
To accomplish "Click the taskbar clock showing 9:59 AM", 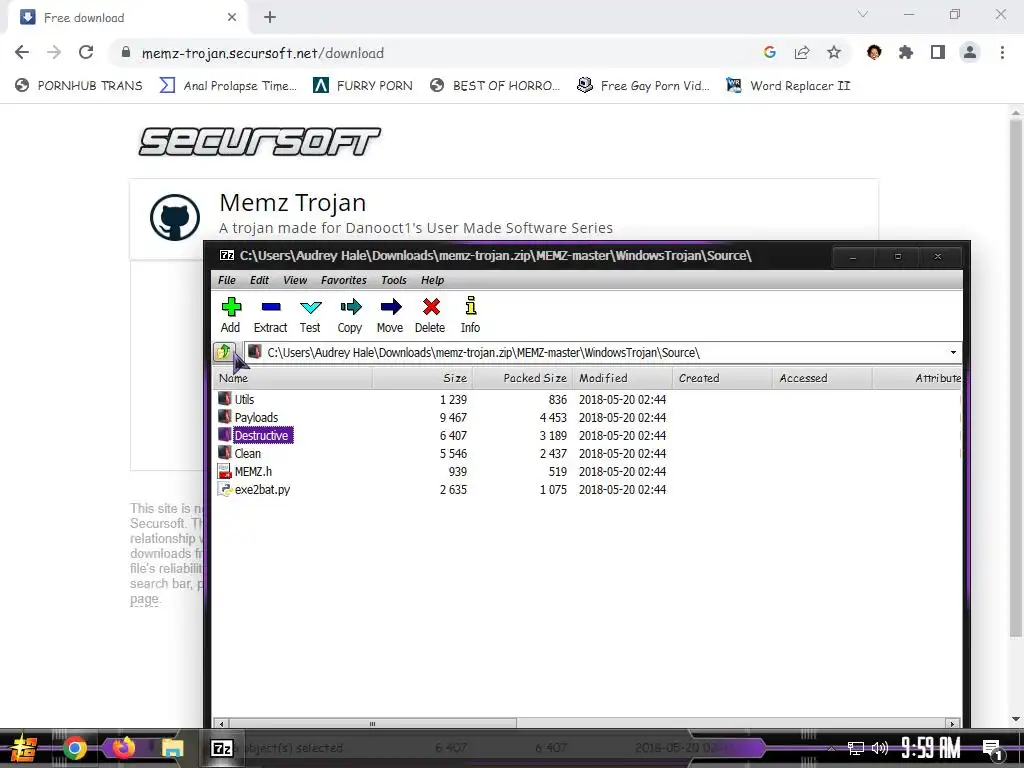I will pyautogui.click(x=931, y=748).
